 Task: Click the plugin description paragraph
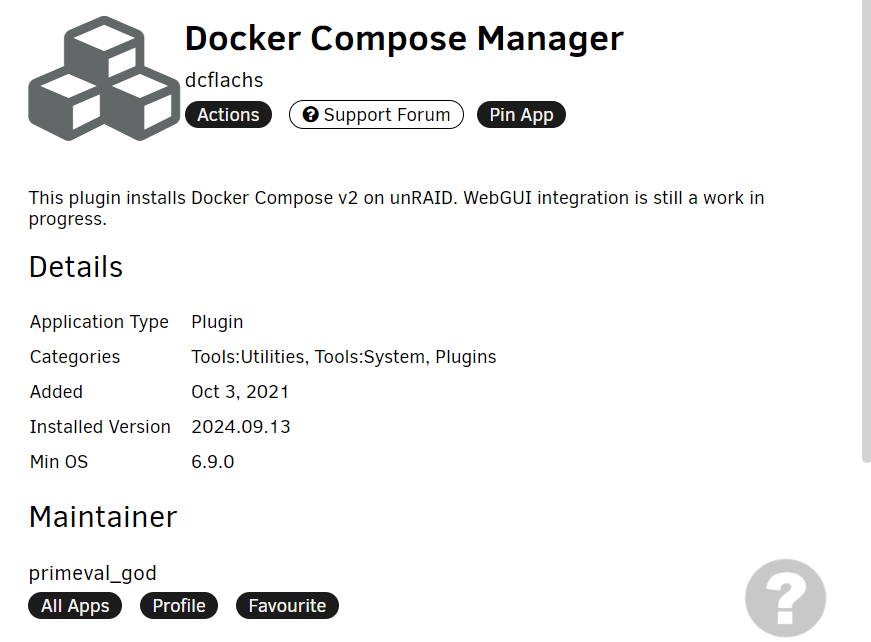point(397,208)
